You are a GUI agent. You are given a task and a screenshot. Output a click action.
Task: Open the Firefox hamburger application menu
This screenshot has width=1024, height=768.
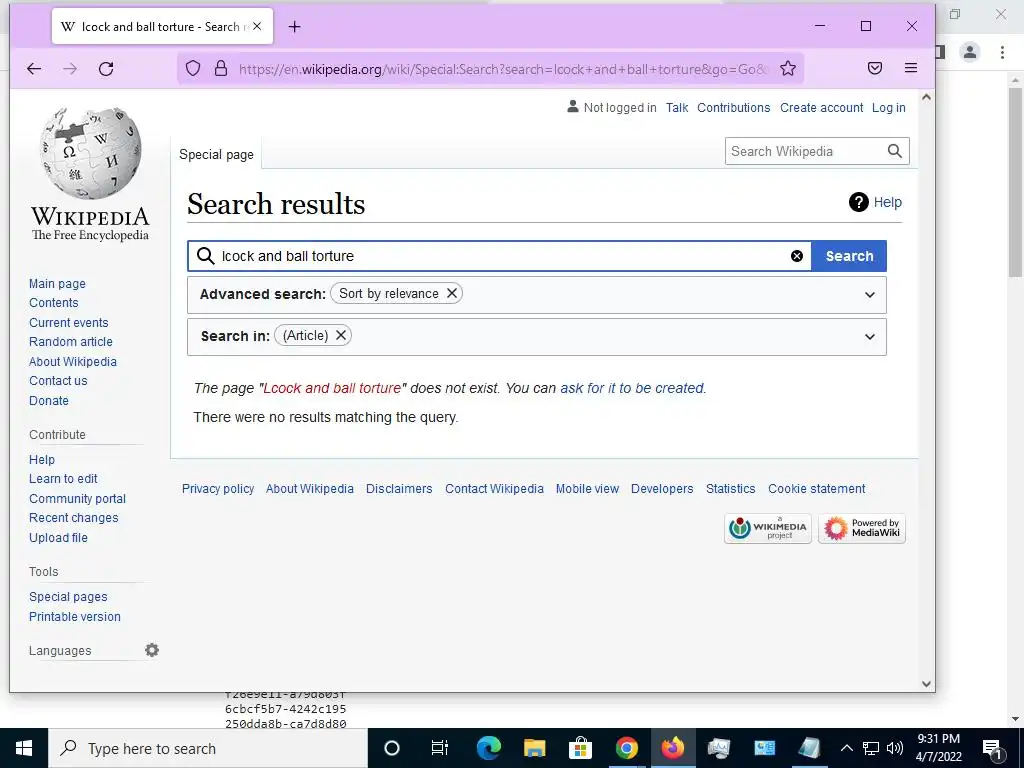coord(911,68)
